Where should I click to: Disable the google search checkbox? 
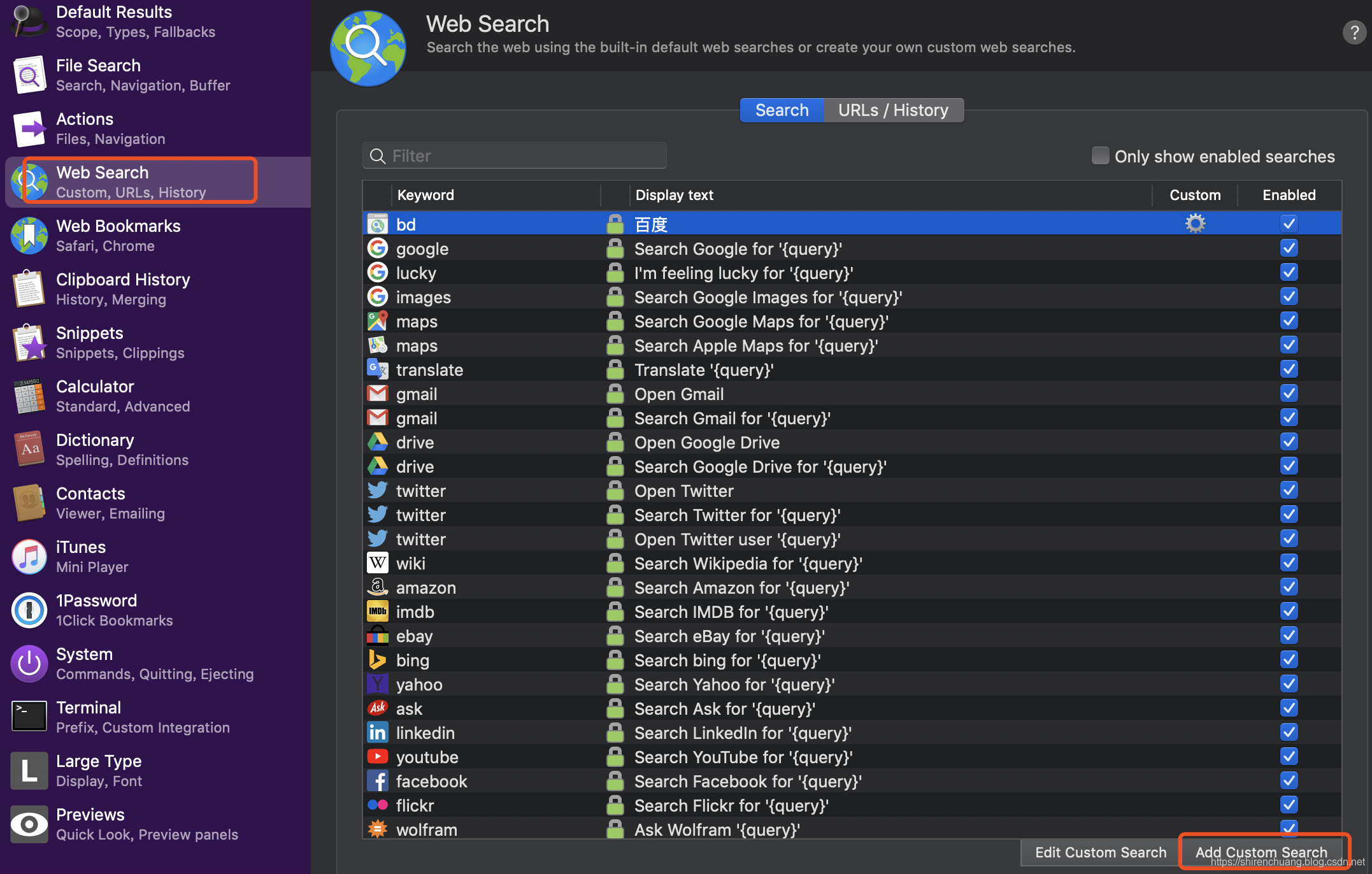tap(1289, 248)
